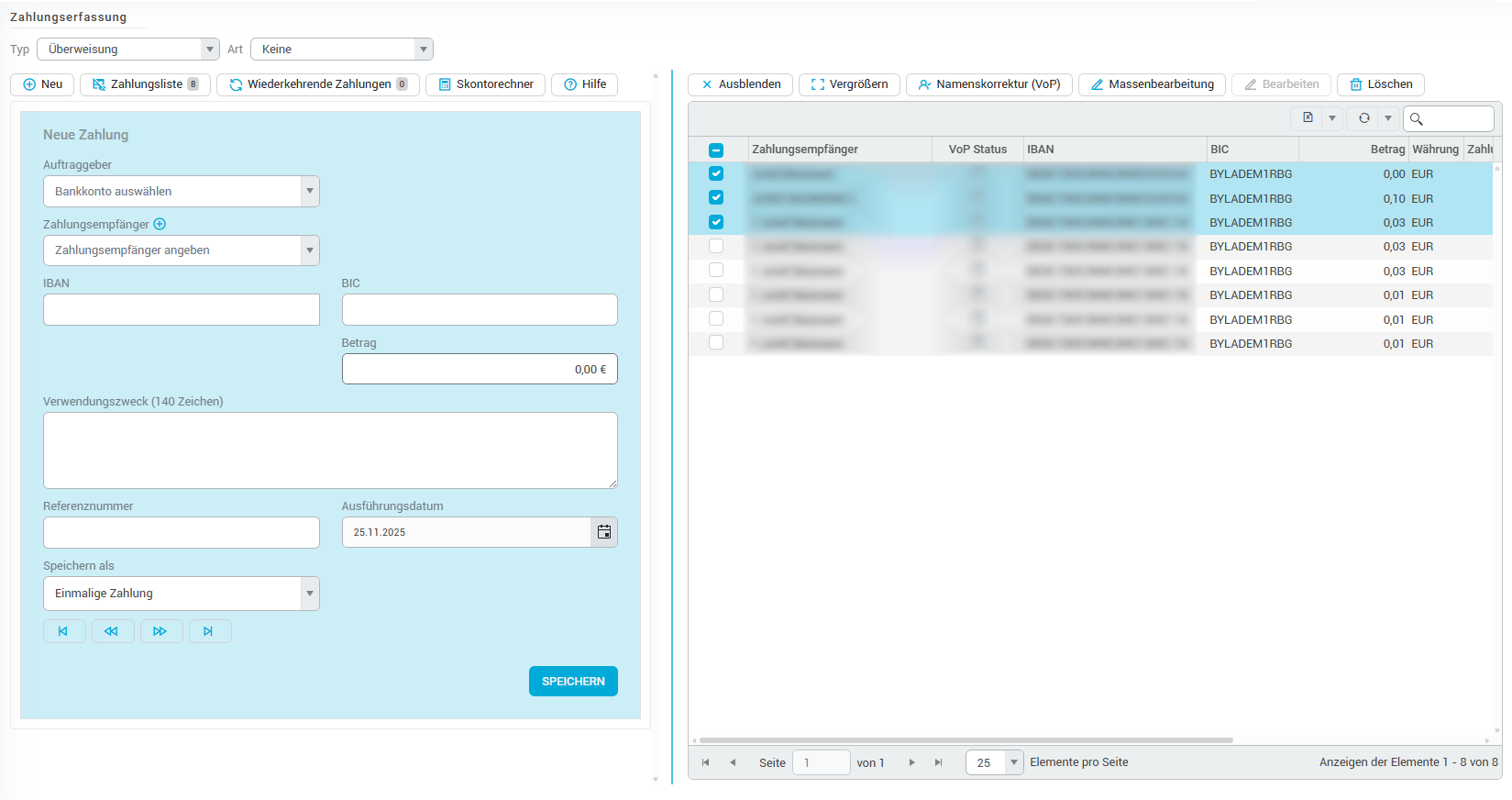
Task: Open the Zahlungsliste tab
Action: pos(146,84)
